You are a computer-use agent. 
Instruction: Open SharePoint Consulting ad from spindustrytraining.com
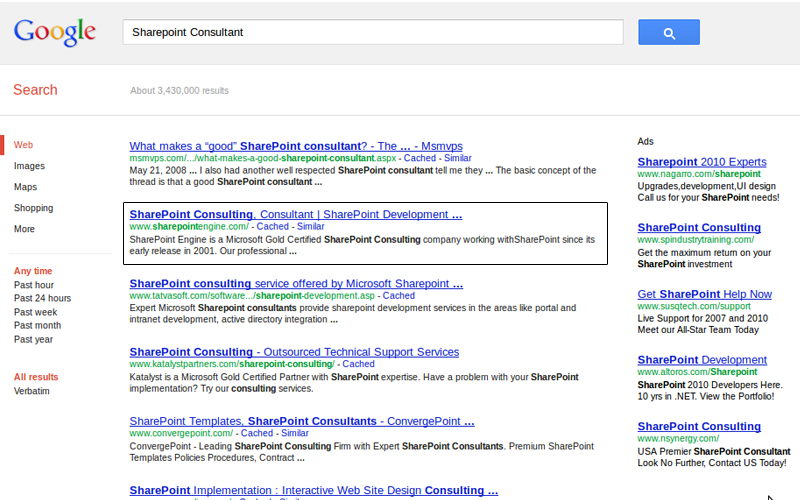[x=699, y=228]
